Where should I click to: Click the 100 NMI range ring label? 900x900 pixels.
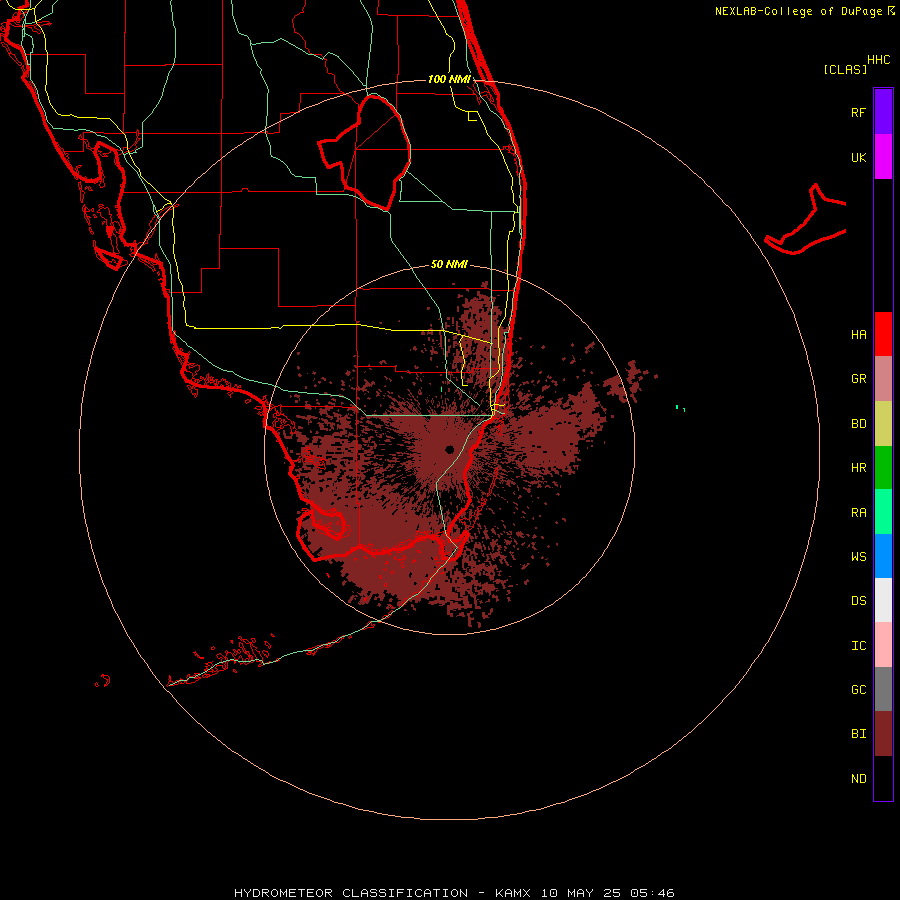click(449, 79)
